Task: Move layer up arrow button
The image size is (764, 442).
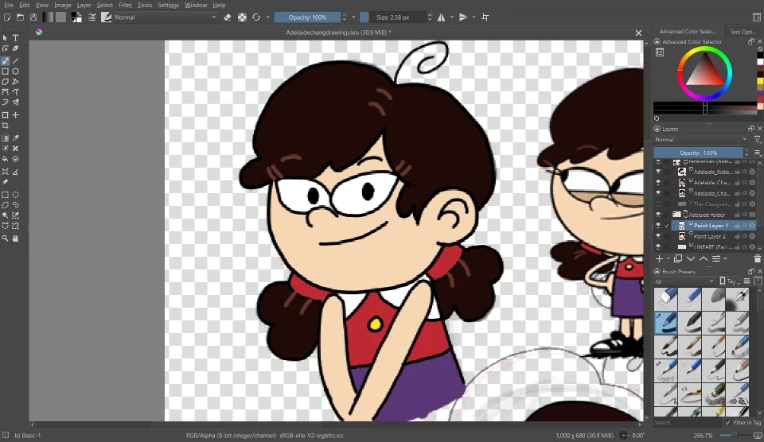Action: click(703, 259)
